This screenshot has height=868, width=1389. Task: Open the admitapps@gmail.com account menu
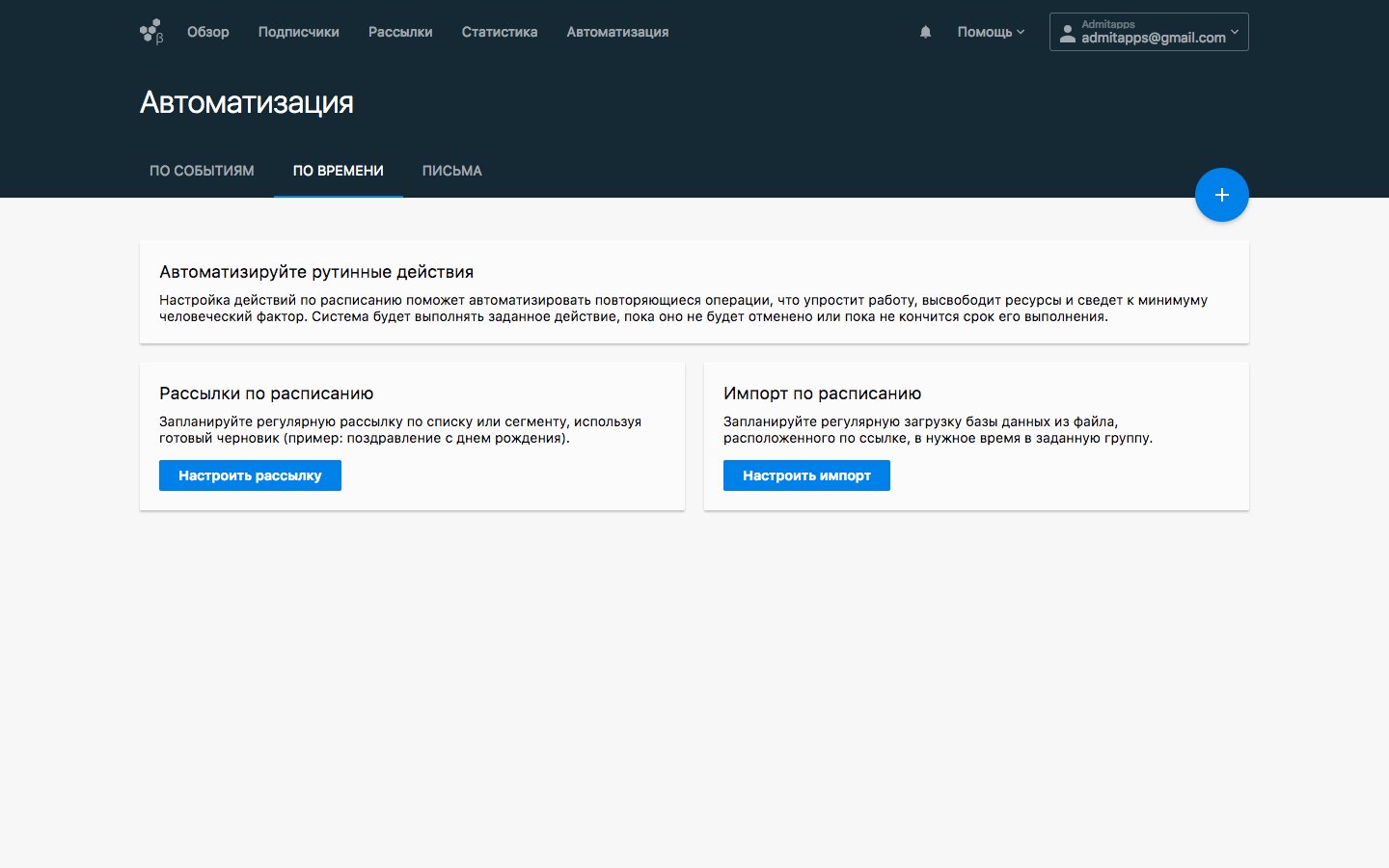tap(1153, 37)
